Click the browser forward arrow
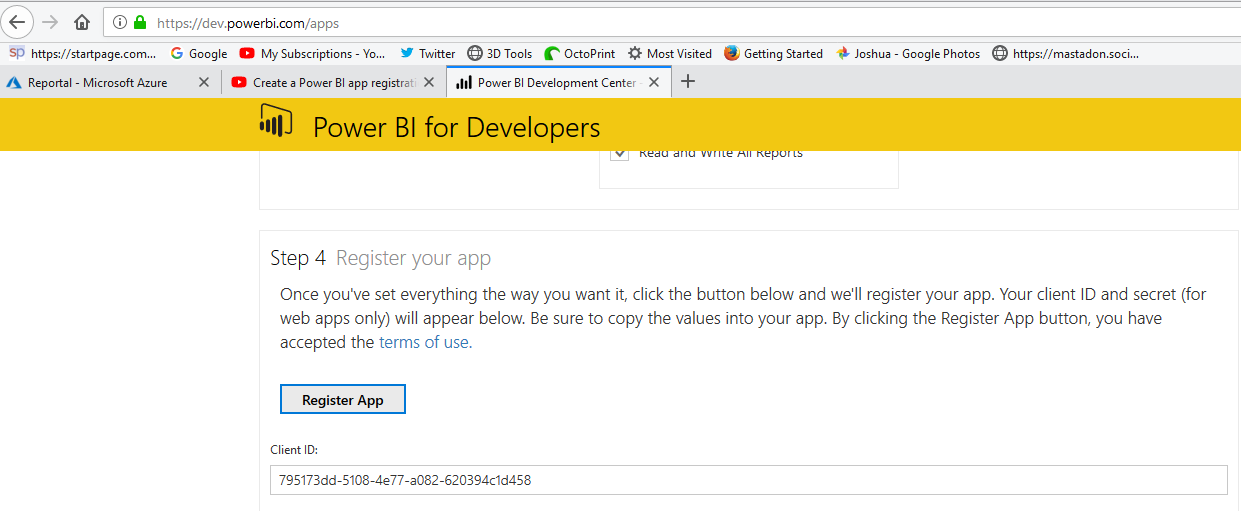 (x=51, y=22)
